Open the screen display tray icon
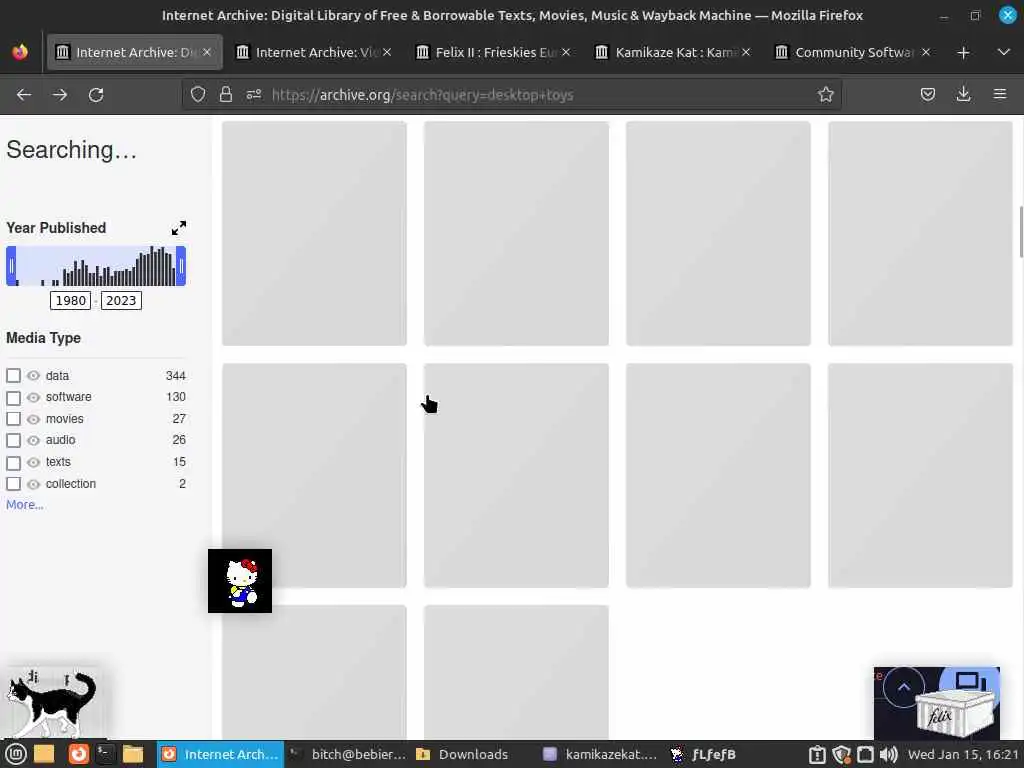 click(x=865, y=755)
